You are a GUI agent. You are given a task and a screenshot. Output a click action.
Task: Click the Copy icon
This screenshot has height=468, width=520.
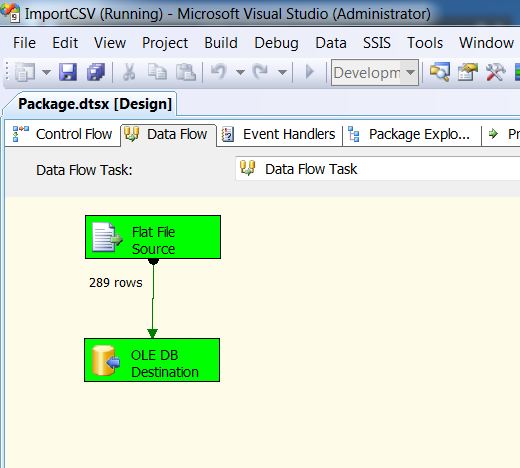pyautogui.click(x=157, y=72)
